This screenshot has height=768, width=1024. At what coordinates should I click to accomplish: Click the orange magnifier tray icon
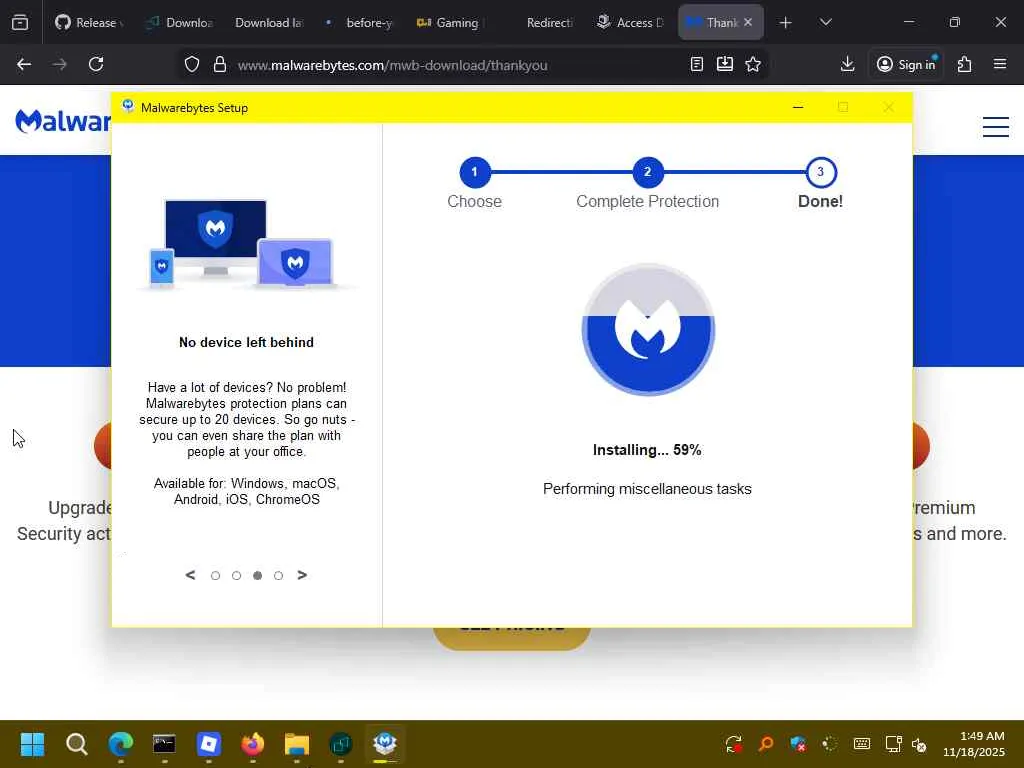pyautogui.click(x=765, y=744)
